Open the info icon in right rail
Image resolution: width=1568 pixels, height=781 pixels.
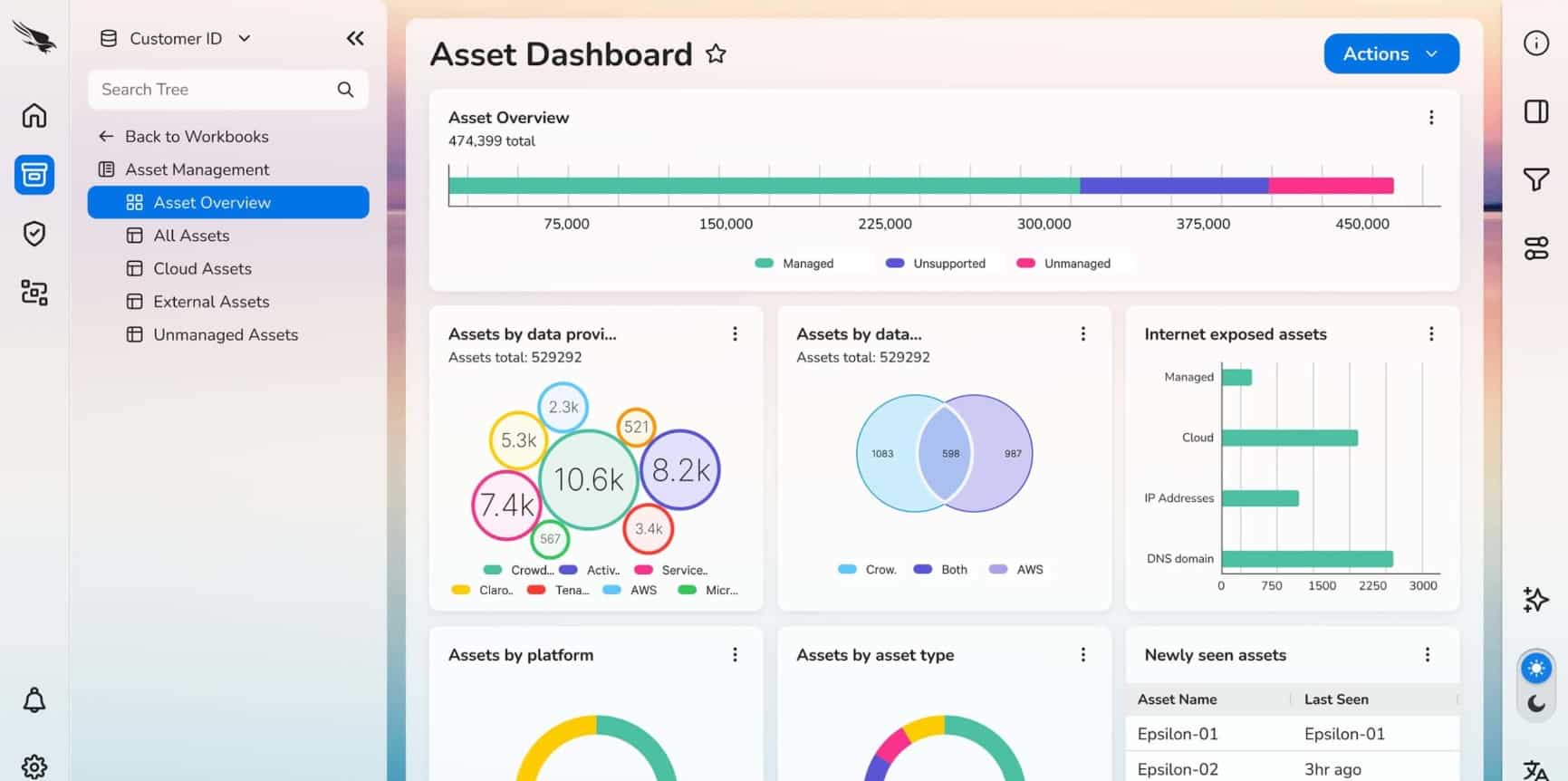coord(1536,43)
